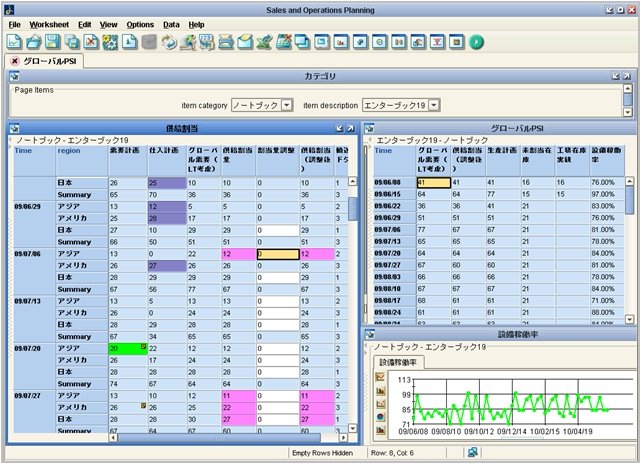Select pie chart type icon beside graph
The width and height of the screenshot is (641, 464).
380,417
